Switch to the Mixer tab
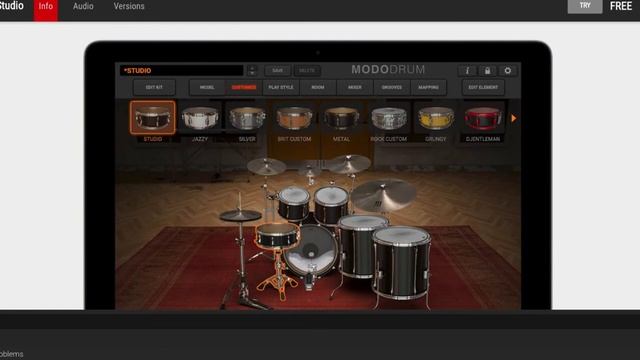Image resolution: width=640 pixels, height=360 pixels. [354, 87]
